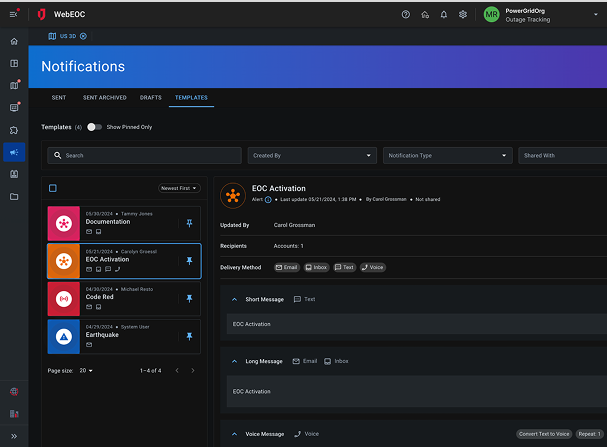Image resolution: width=607 pixels, height=447 pixels.
Task: Click Convert Text to Voice button
Action: click(x=544, y=434)
